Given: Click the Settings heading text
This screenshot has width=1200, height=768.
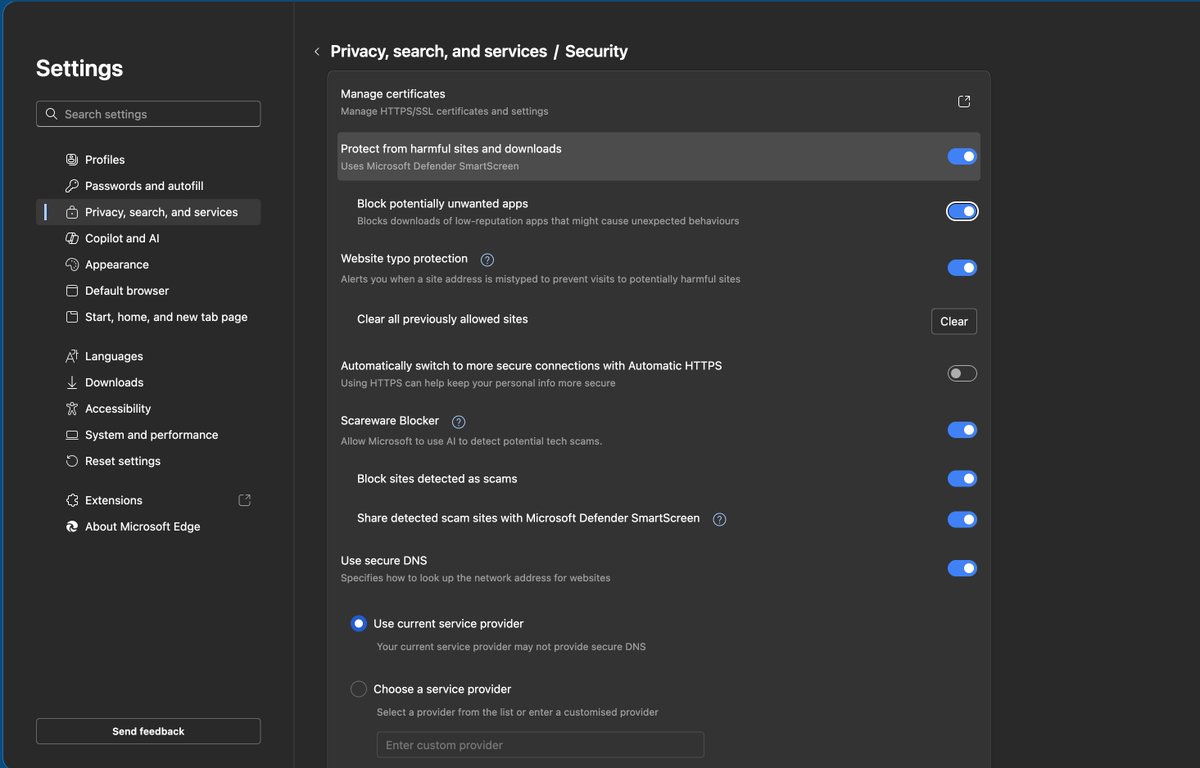Looking at the screenshot, I should click(x=80, y=69).
